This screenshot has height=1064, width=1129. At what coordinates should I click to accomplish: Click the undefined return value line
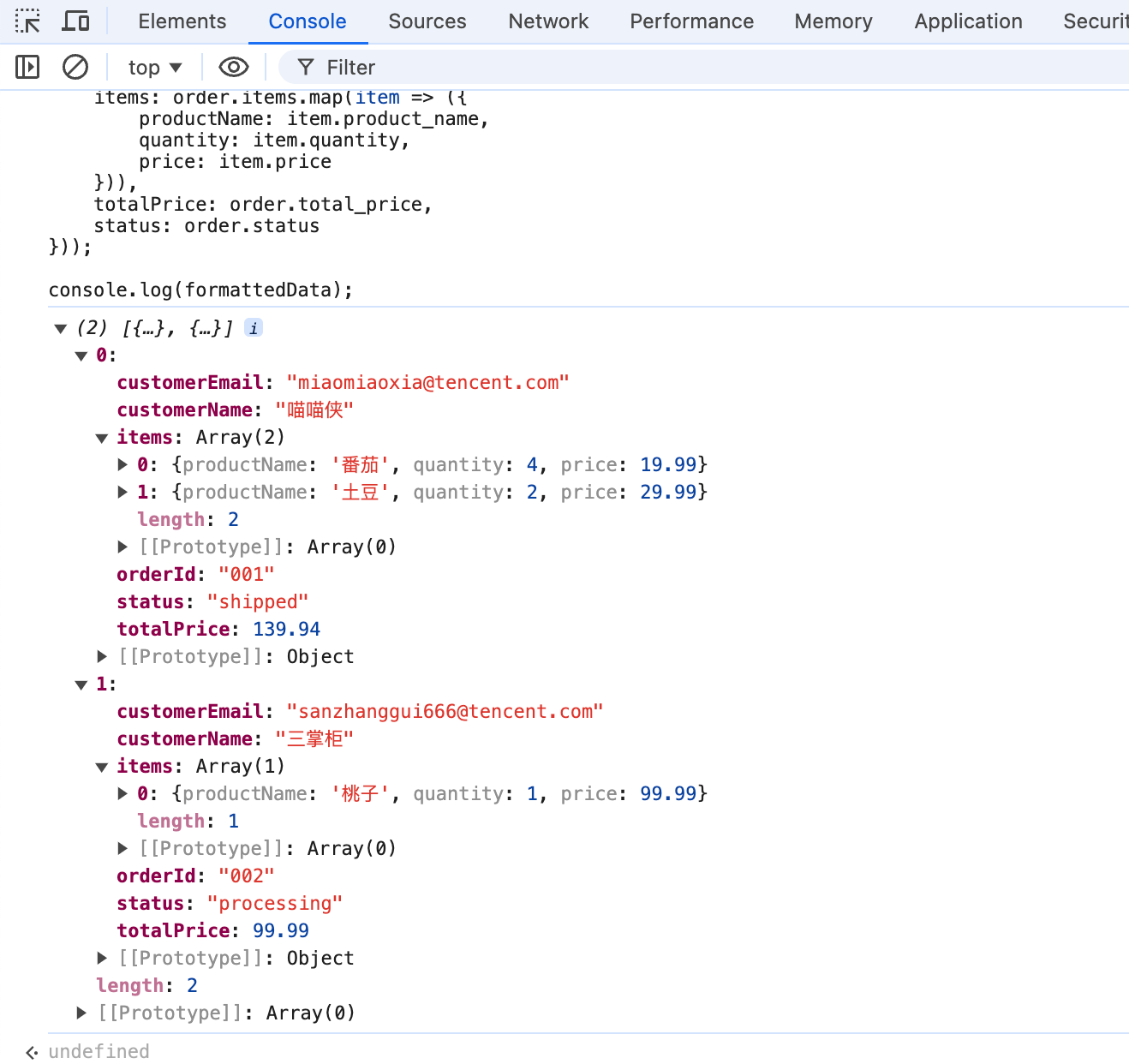click(99, 1051)
